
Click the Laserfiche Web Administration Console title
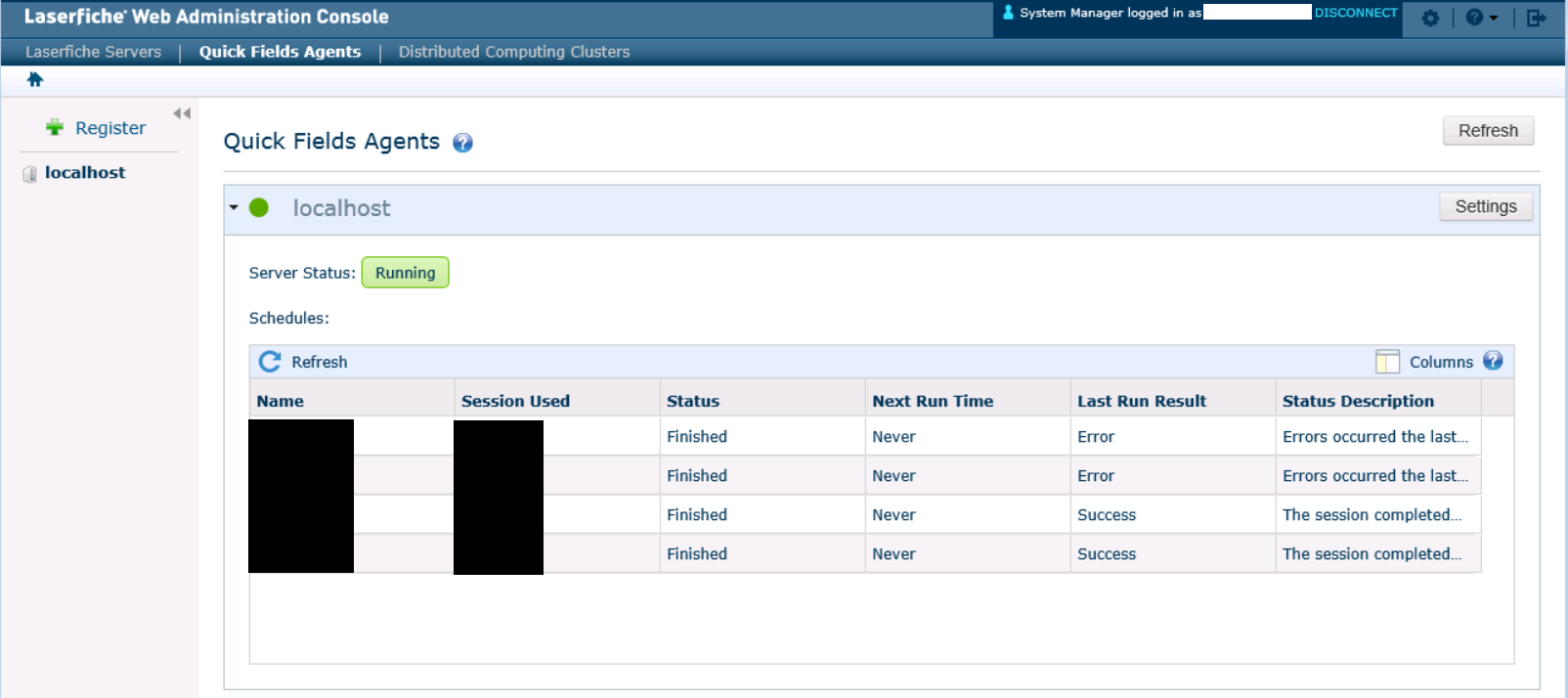click(x=206, y=17)
